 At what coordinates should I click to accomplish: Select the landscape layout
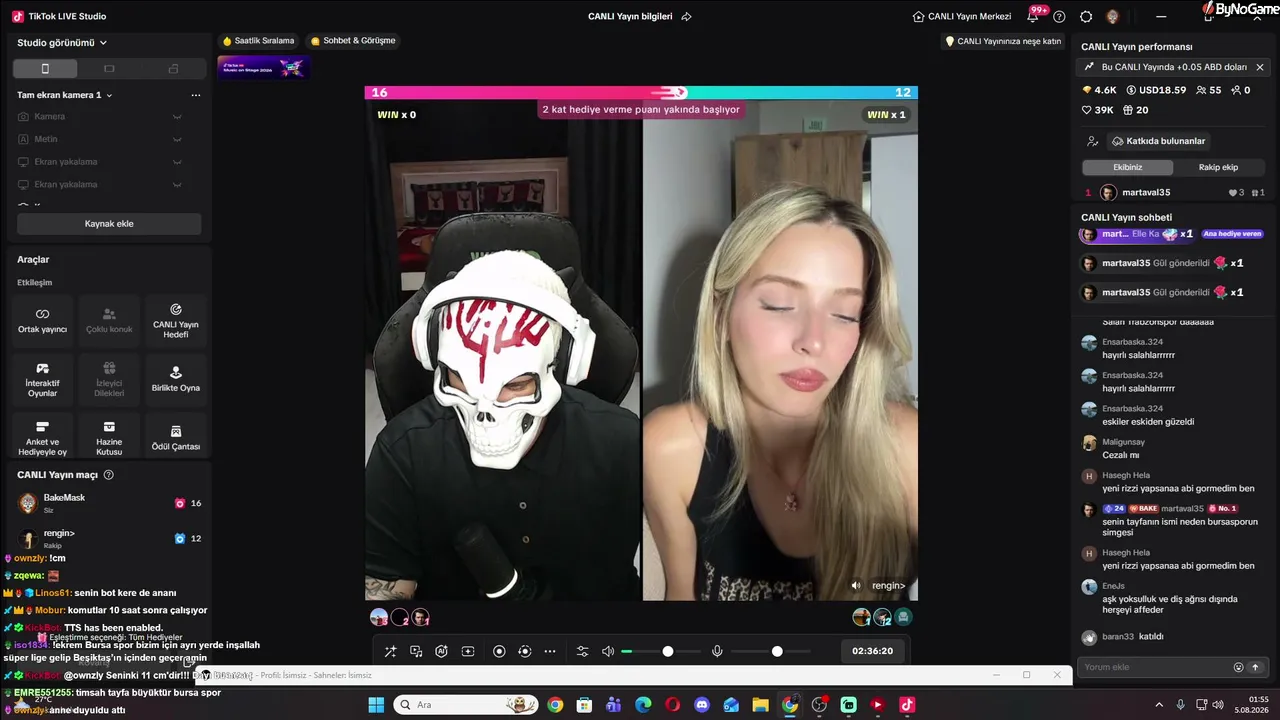(x=109, y=69)
